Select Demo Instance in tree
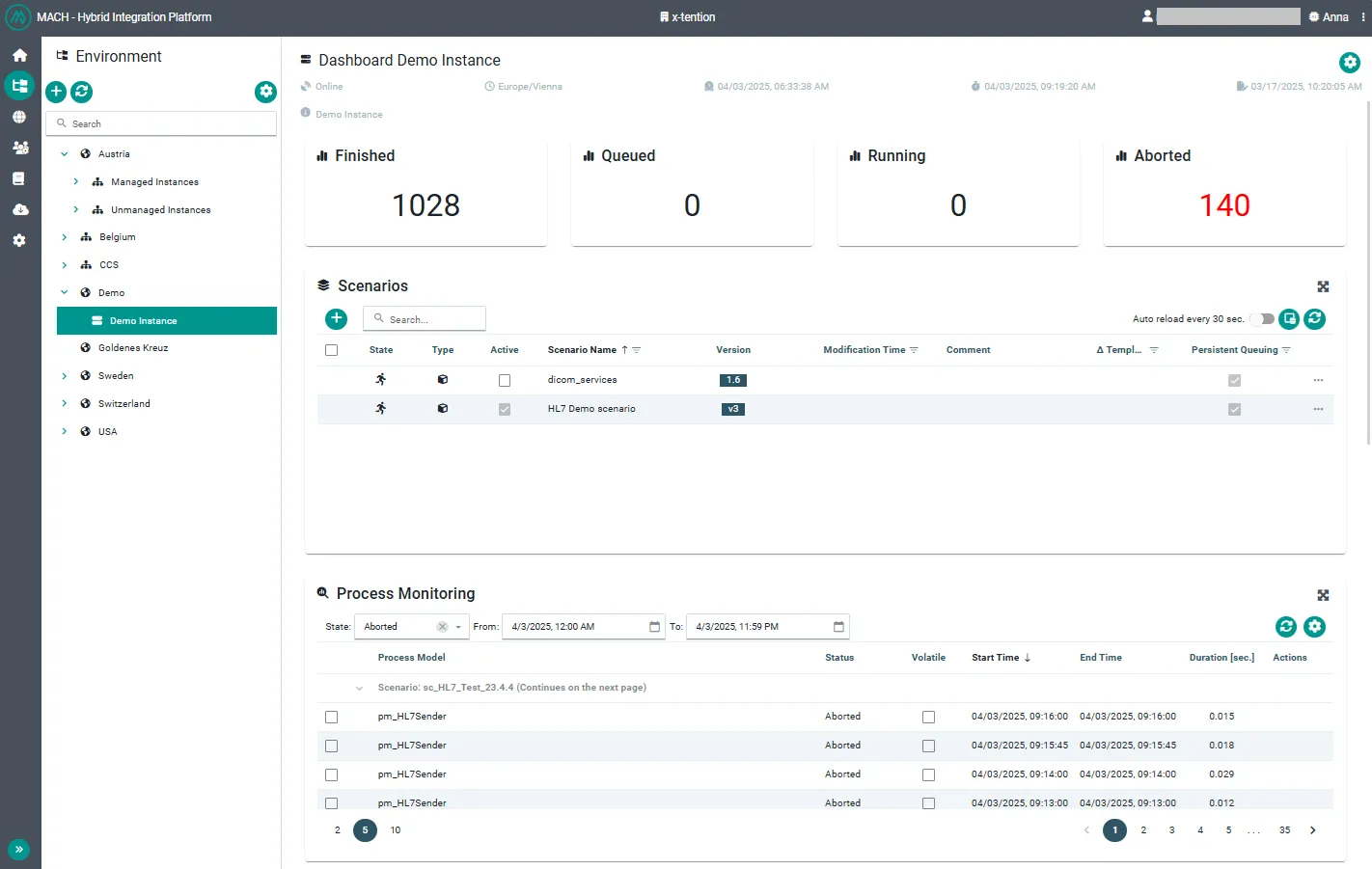This screenshot has width=1372, height=869. point(167,320)
